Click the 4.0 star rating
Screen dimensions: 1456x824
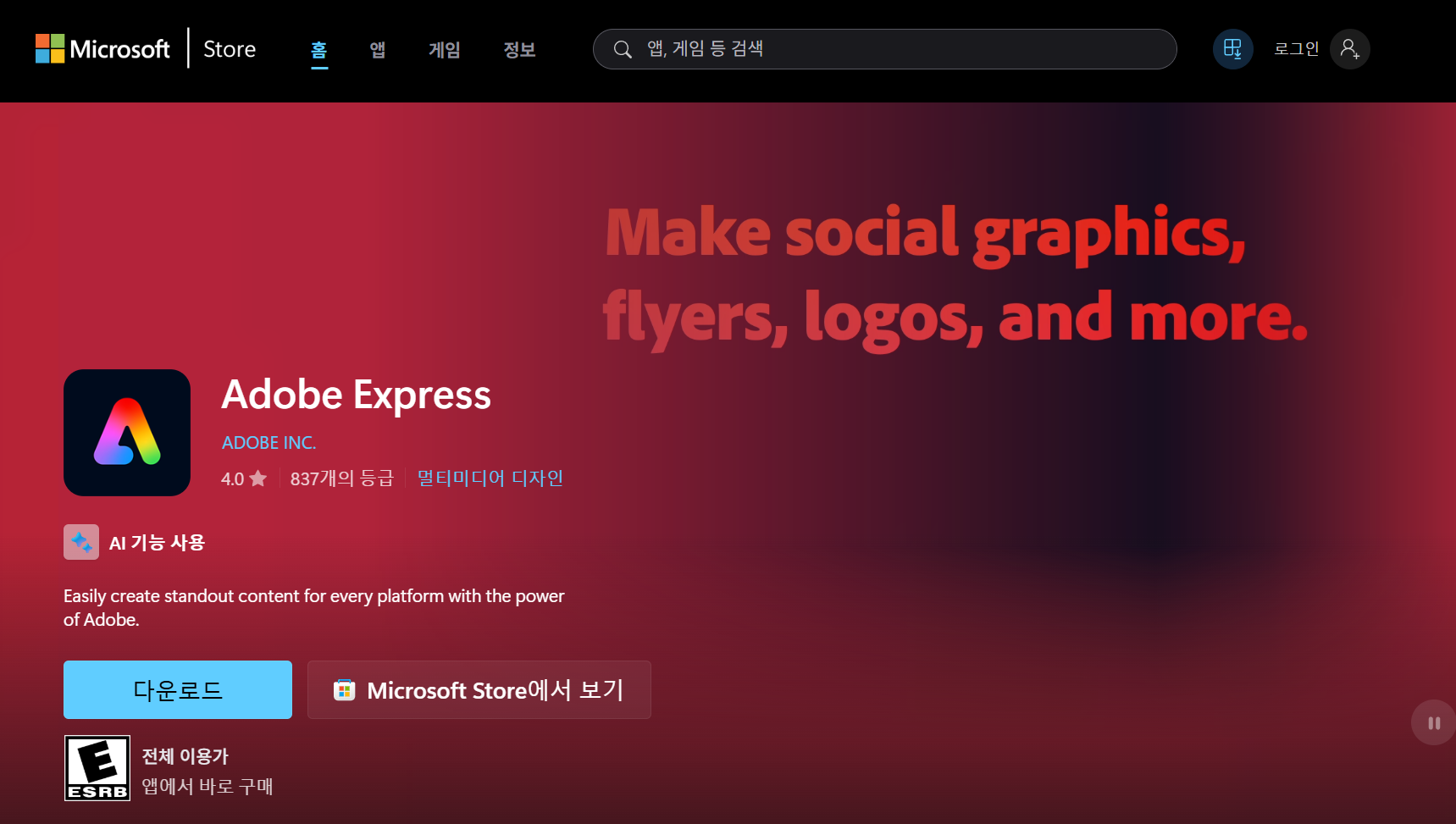tap(244, 478)
